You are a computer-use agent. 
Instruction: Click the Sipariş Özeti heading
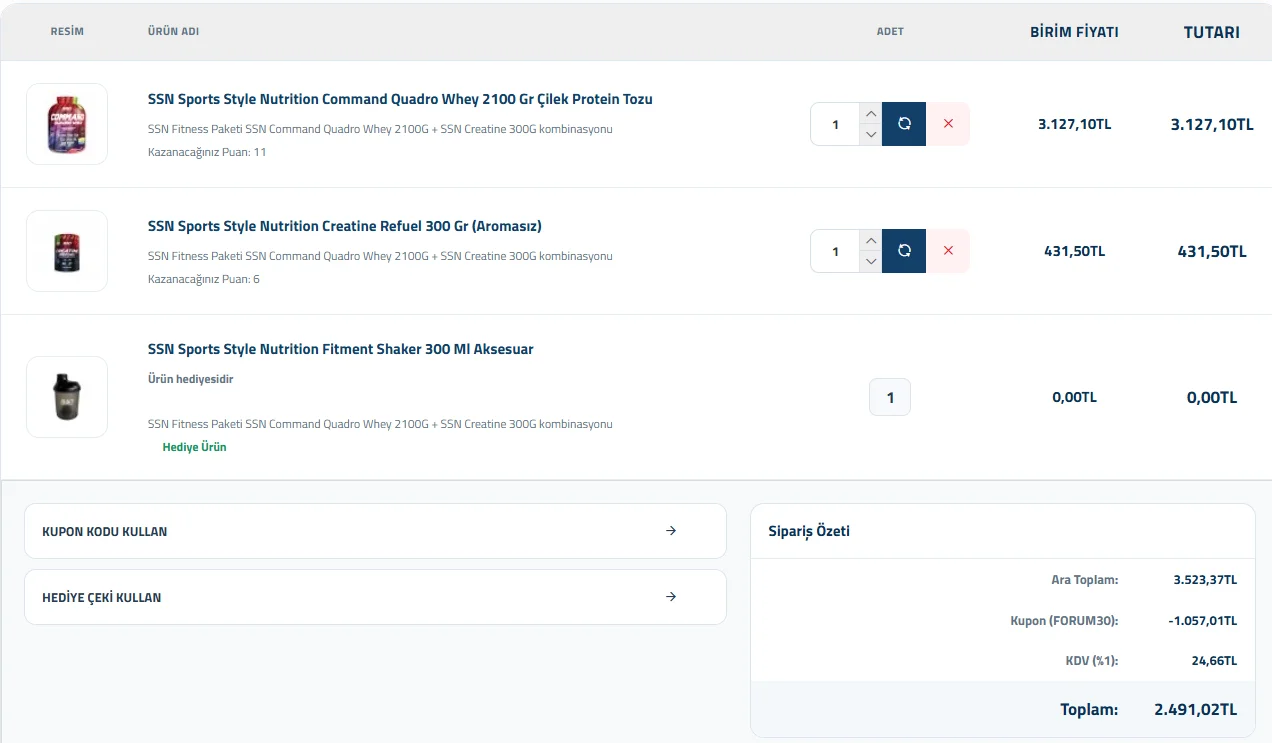[x=809, y=531]
